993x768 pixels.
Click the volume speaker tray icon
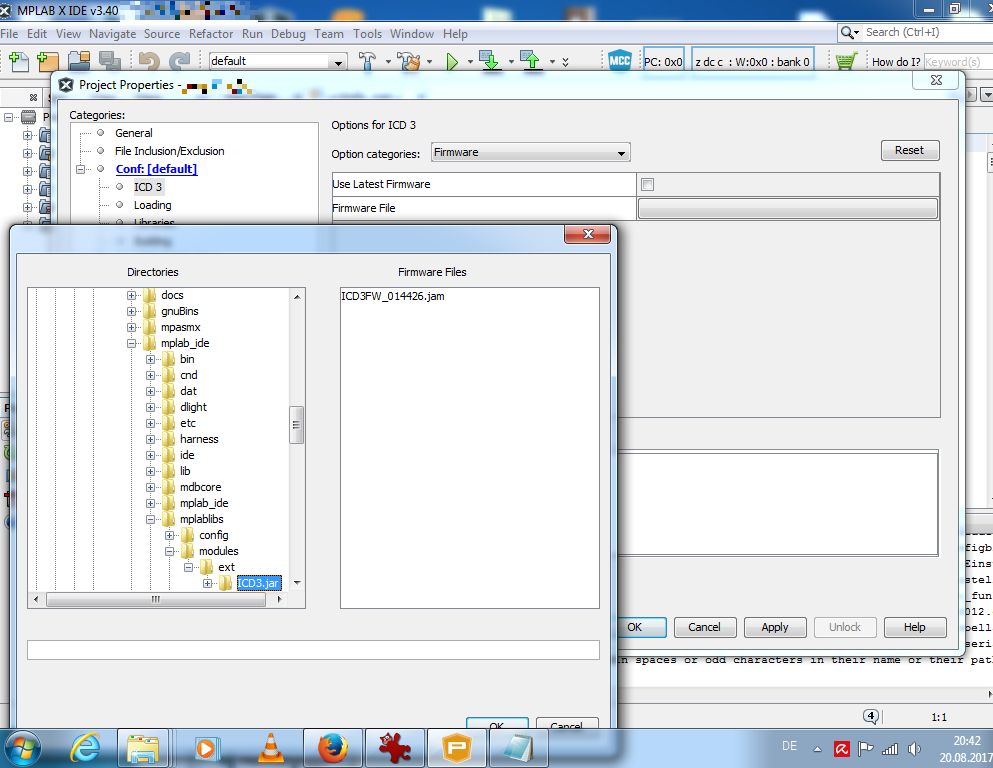[914, 749]
